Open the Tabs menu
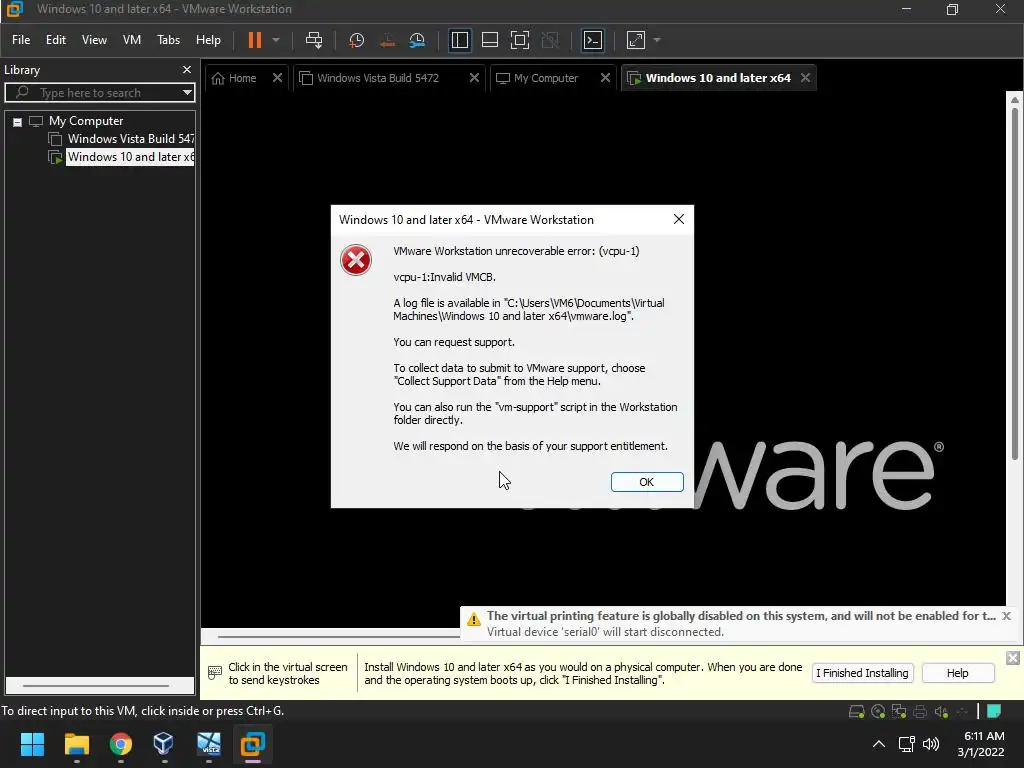The width and height of the screenshot is (1024, 768). point(168,40)
